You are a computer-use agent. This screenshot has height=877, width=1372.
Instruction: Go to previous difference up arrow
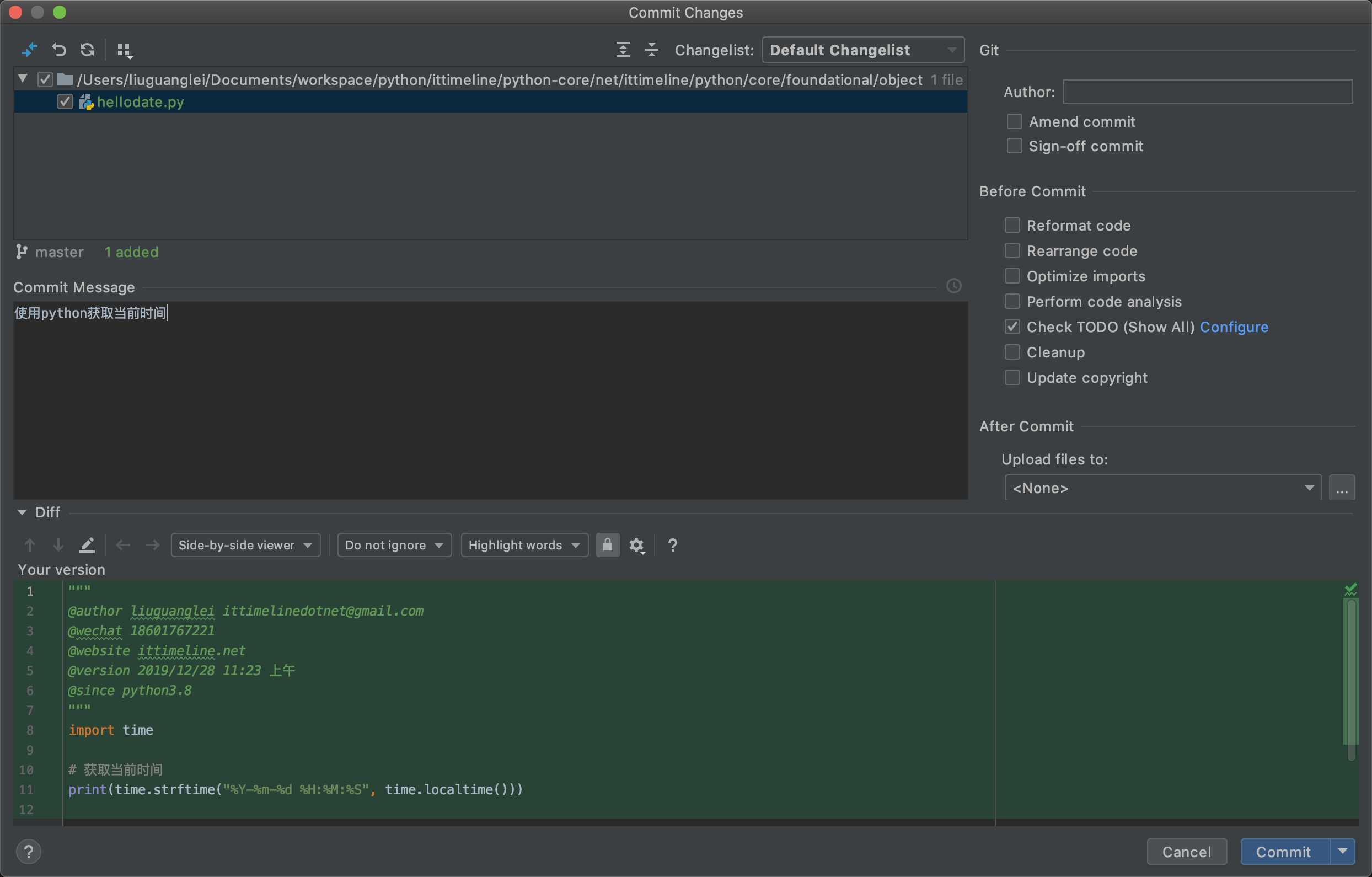pos(30,546)
